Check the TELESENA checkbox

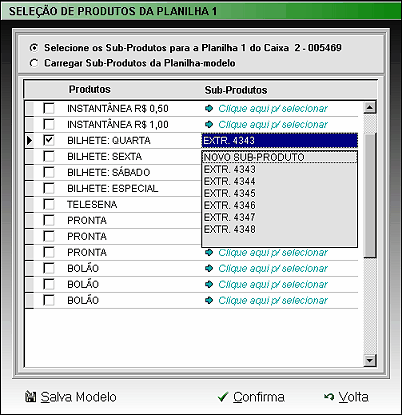(x=49, y=204)
